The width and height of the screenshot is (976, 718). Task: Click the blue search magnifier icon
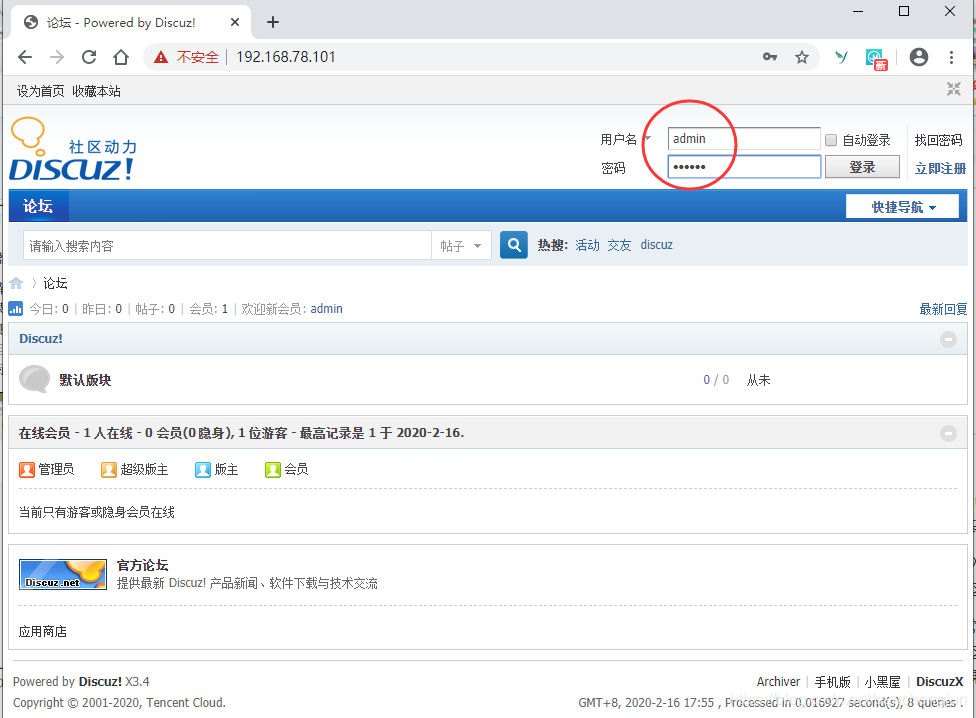click(513, 244)
